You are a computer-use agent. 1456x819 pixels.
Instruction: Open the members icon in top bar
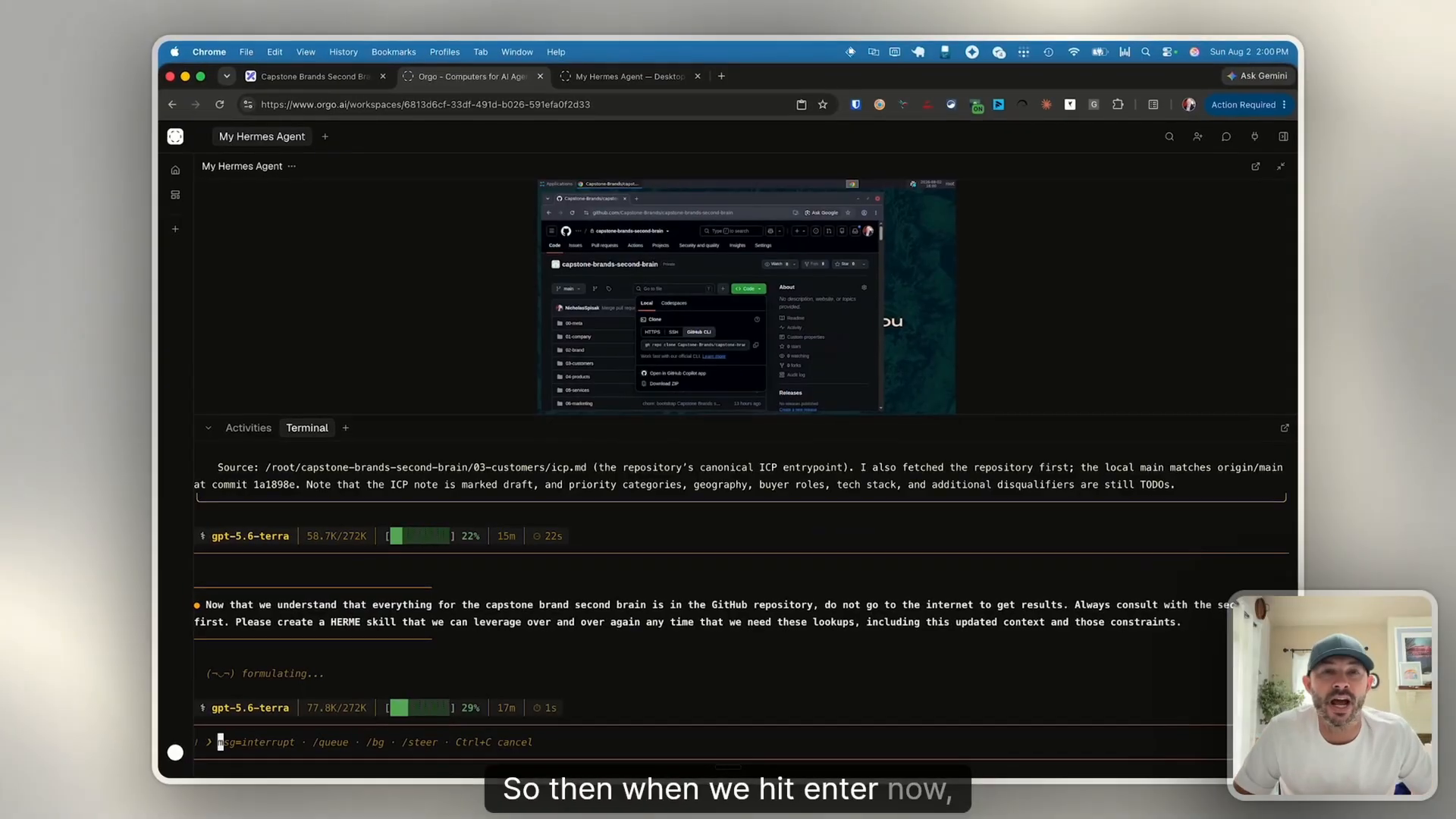(1197, 136)
